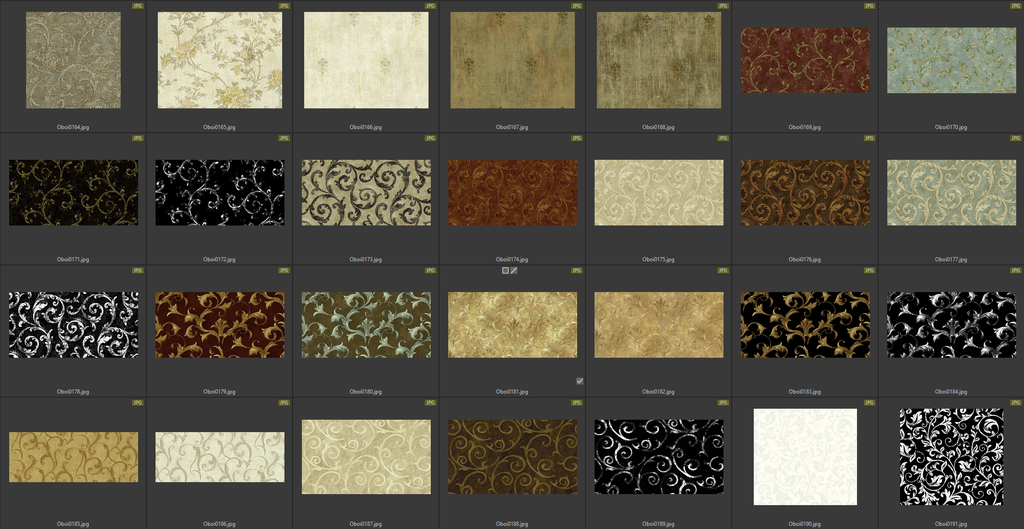Click the JPG badge on Oboi0170
The image size is (1024, 529).
(1015, 6)
